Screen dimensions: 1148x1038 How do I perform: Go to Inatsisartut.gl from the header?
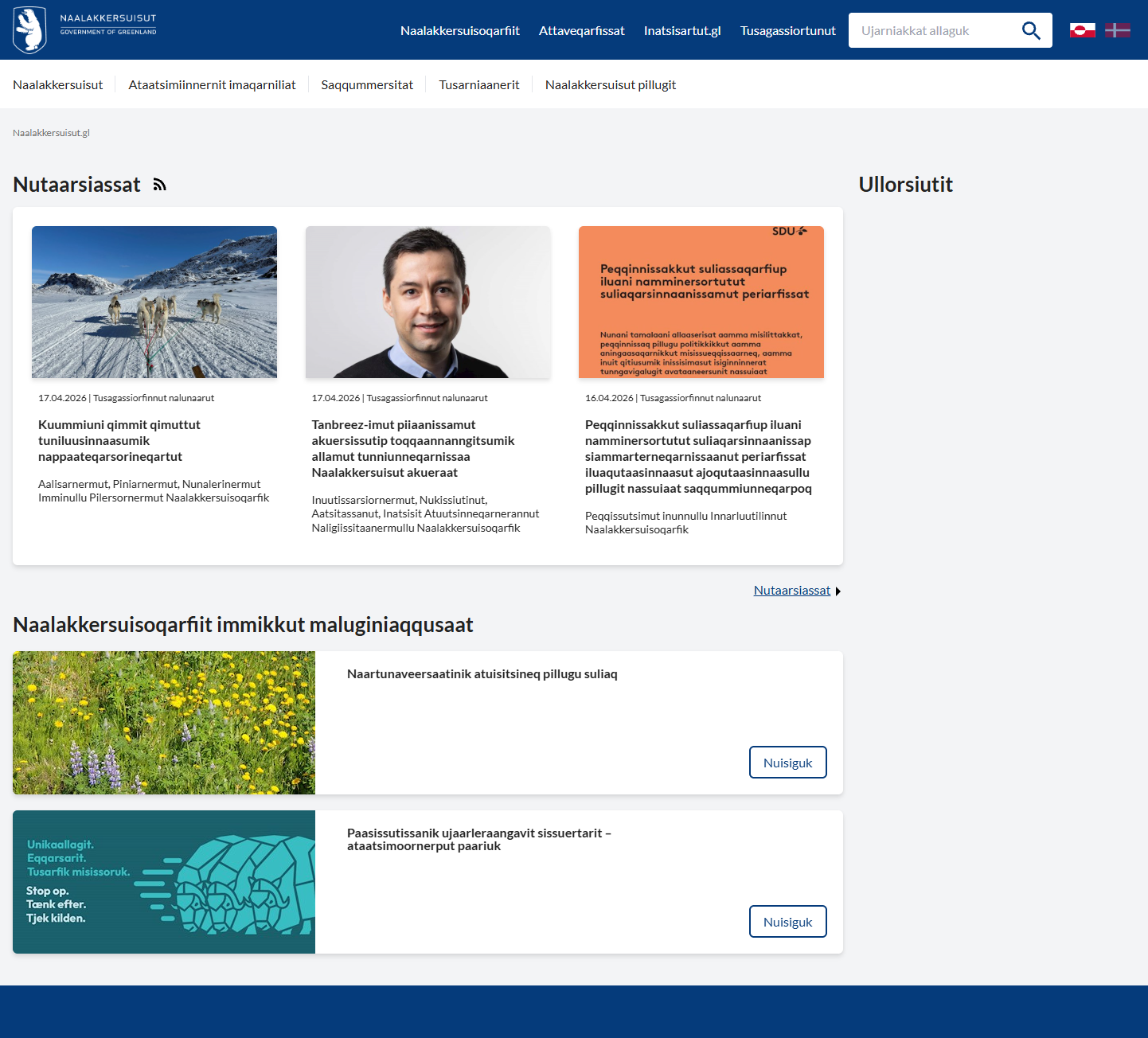click(682, 30)
